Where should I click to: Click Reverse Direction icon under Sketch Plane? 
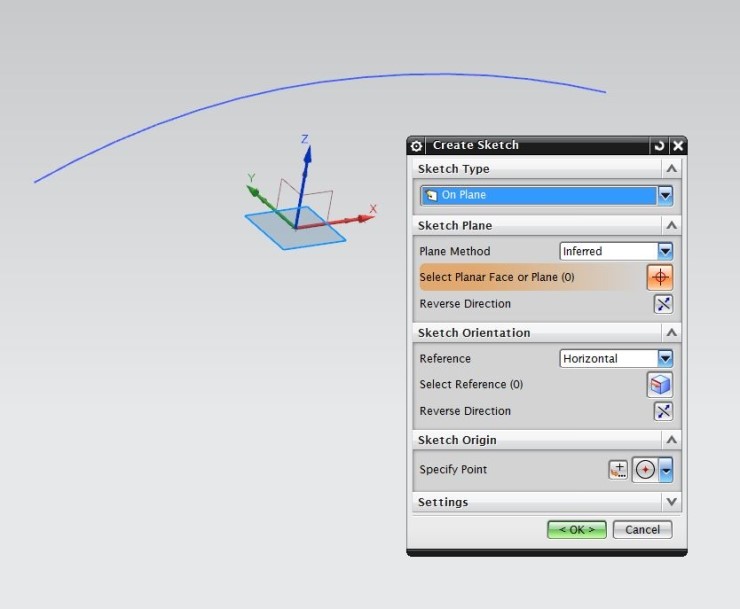pyautogui.click(x=662, y=304)
